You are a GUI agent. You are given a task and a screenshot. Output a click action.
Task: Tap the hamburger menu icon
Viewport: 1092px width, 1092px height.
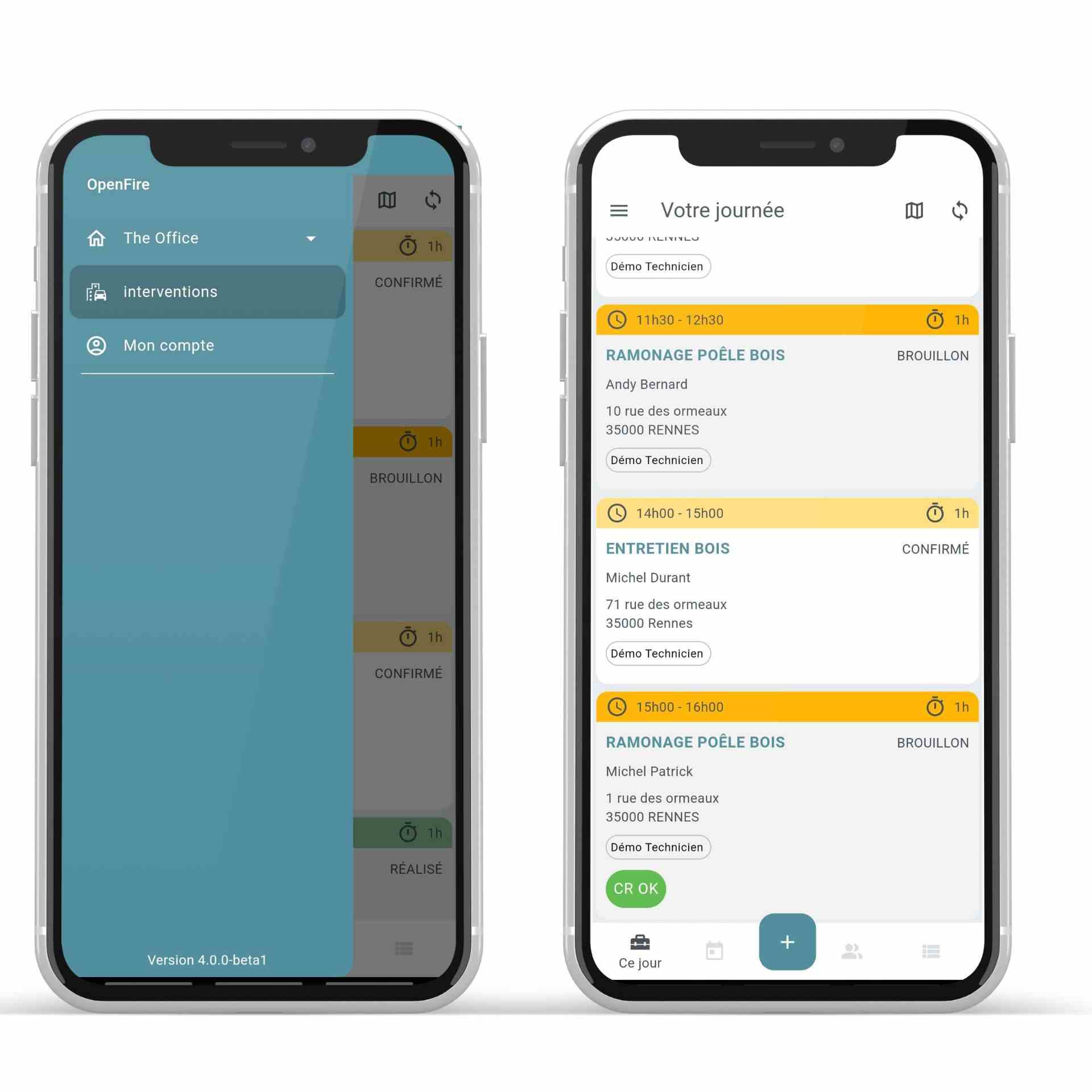620,210
